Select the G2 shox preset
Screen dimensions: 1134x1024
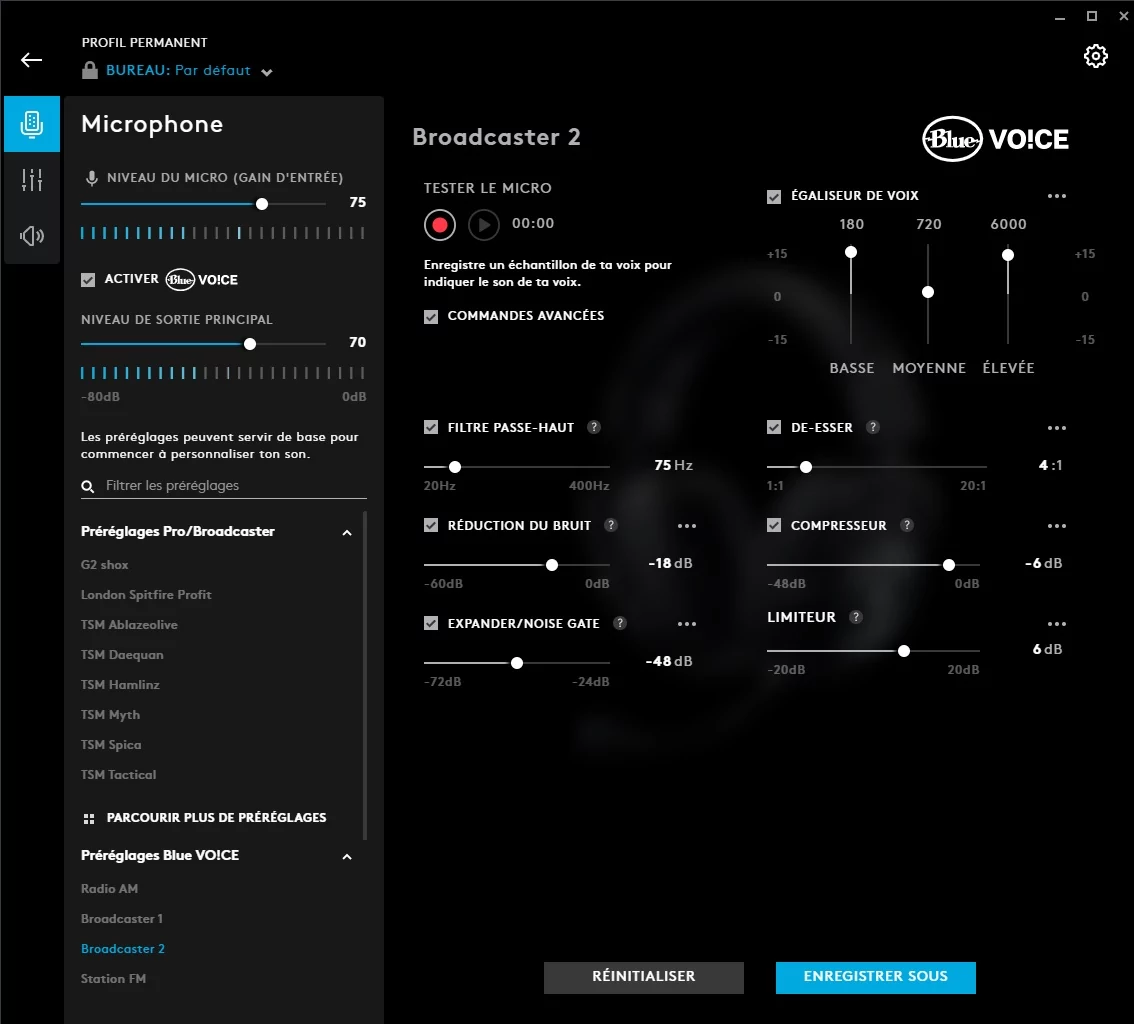click(x=105, y=565)
